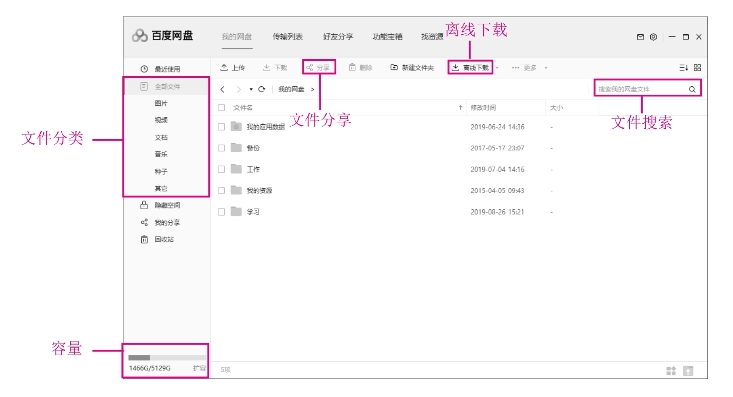Start an offline download with 离线下载
The width and height of the screenshot is (733, 397).
pyautogui.click(x=470, y=68)
